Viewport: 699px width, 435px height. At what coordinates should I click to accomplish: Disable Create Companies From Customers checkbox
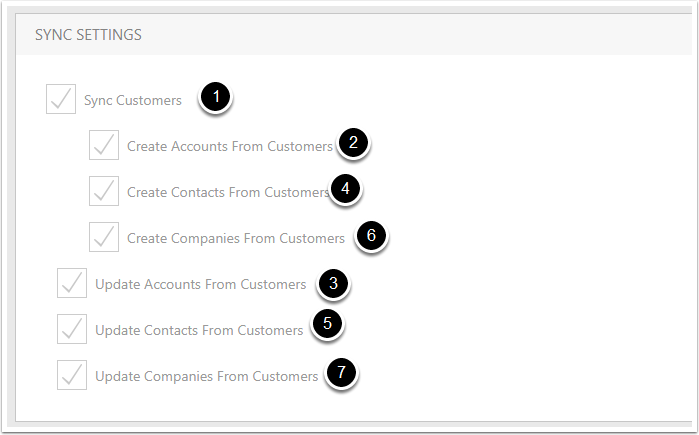[x=104, y=237]
